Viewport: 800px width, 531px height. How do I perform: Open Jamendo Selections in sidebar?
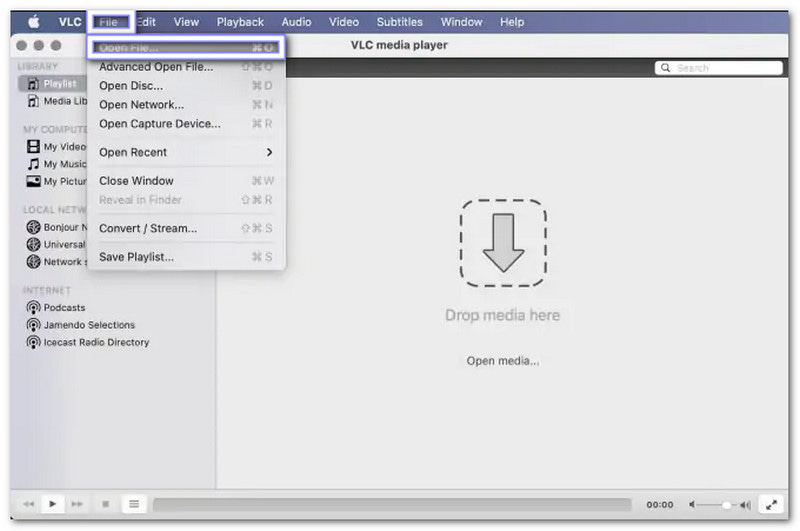89,325
